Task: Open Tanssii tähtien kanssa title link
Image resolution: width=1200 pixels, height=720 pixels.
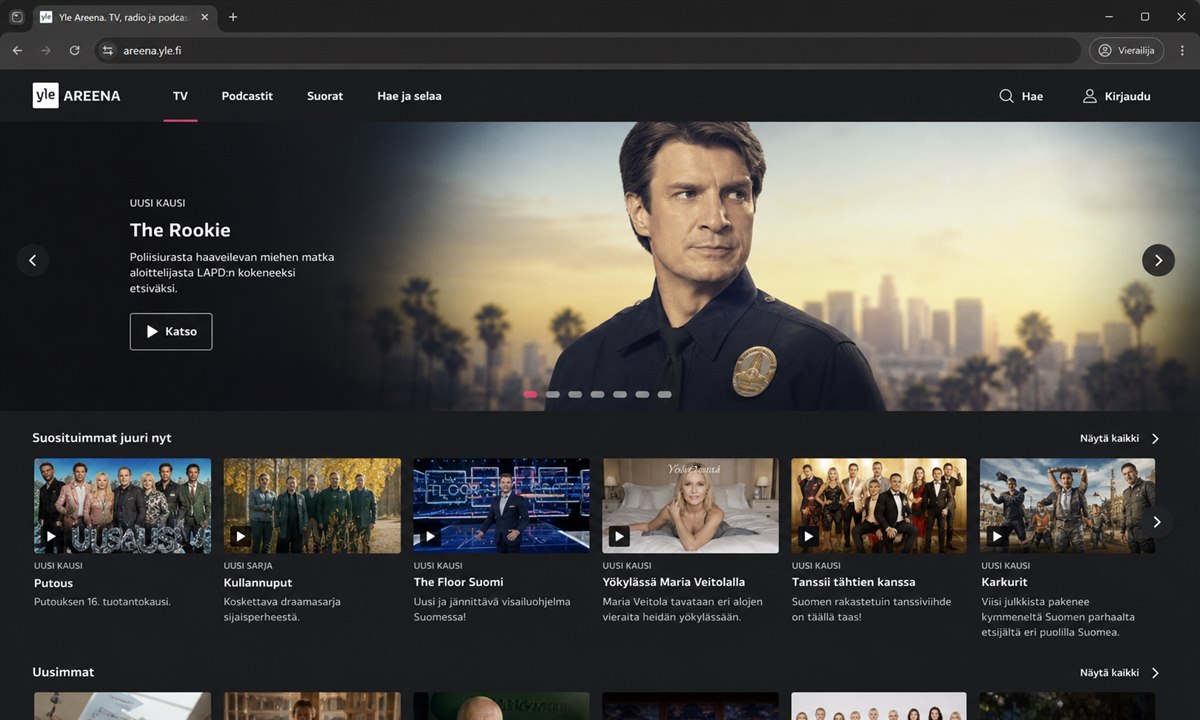Action: point(854,582)
